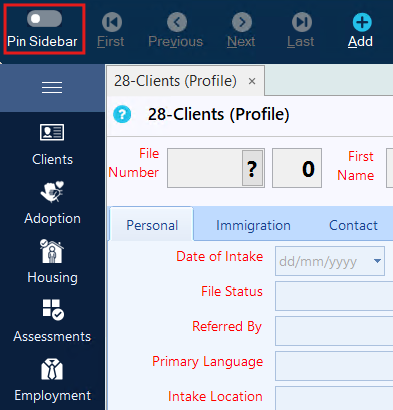This screenshot has width=393, height=410.
Task: Go to Next record
Action: pyautogui.click(x=241, y=30)
